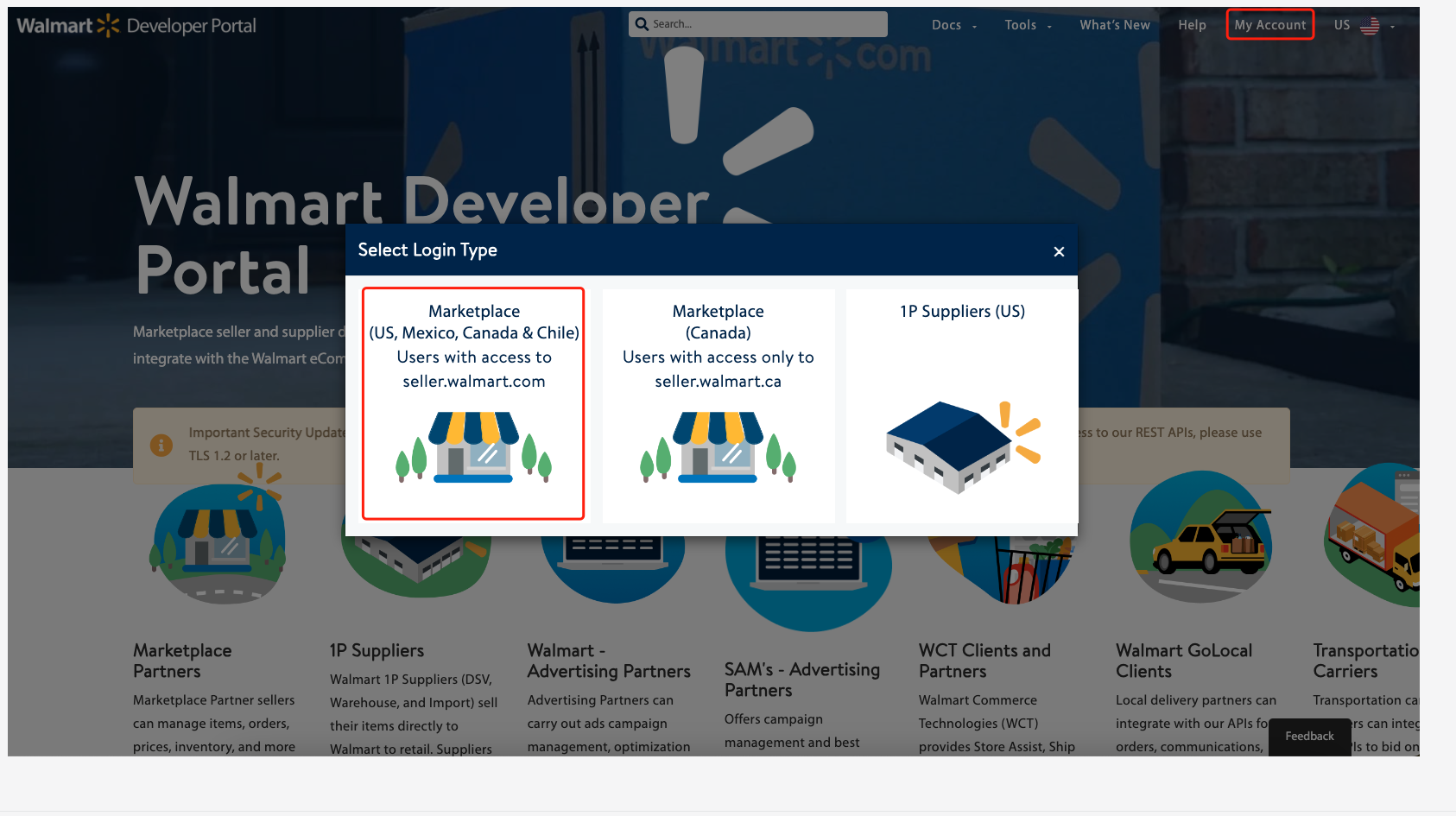Open the US country selector dropdown

pyautogui.click(x=1364, y=26)
